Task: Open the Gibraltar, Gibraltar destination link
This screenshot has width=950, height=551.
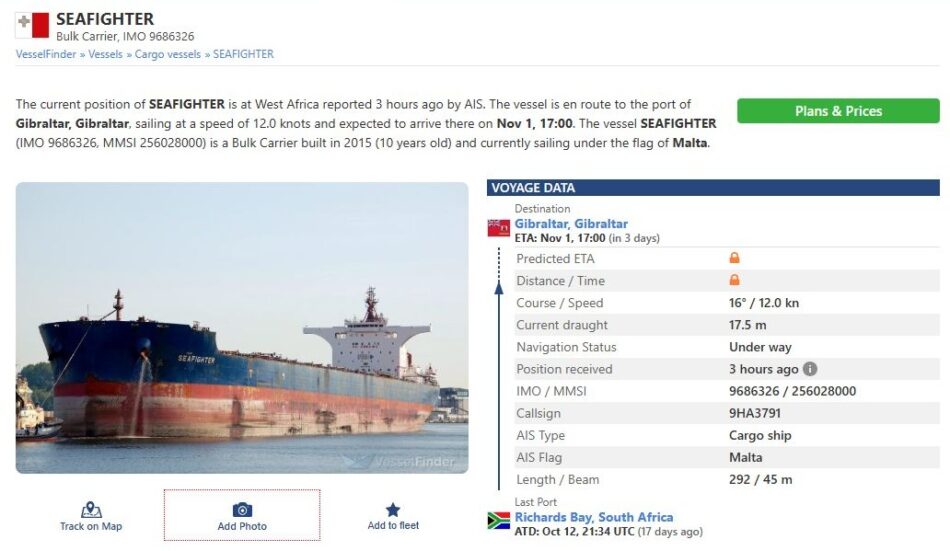Action: click(571, 224)
